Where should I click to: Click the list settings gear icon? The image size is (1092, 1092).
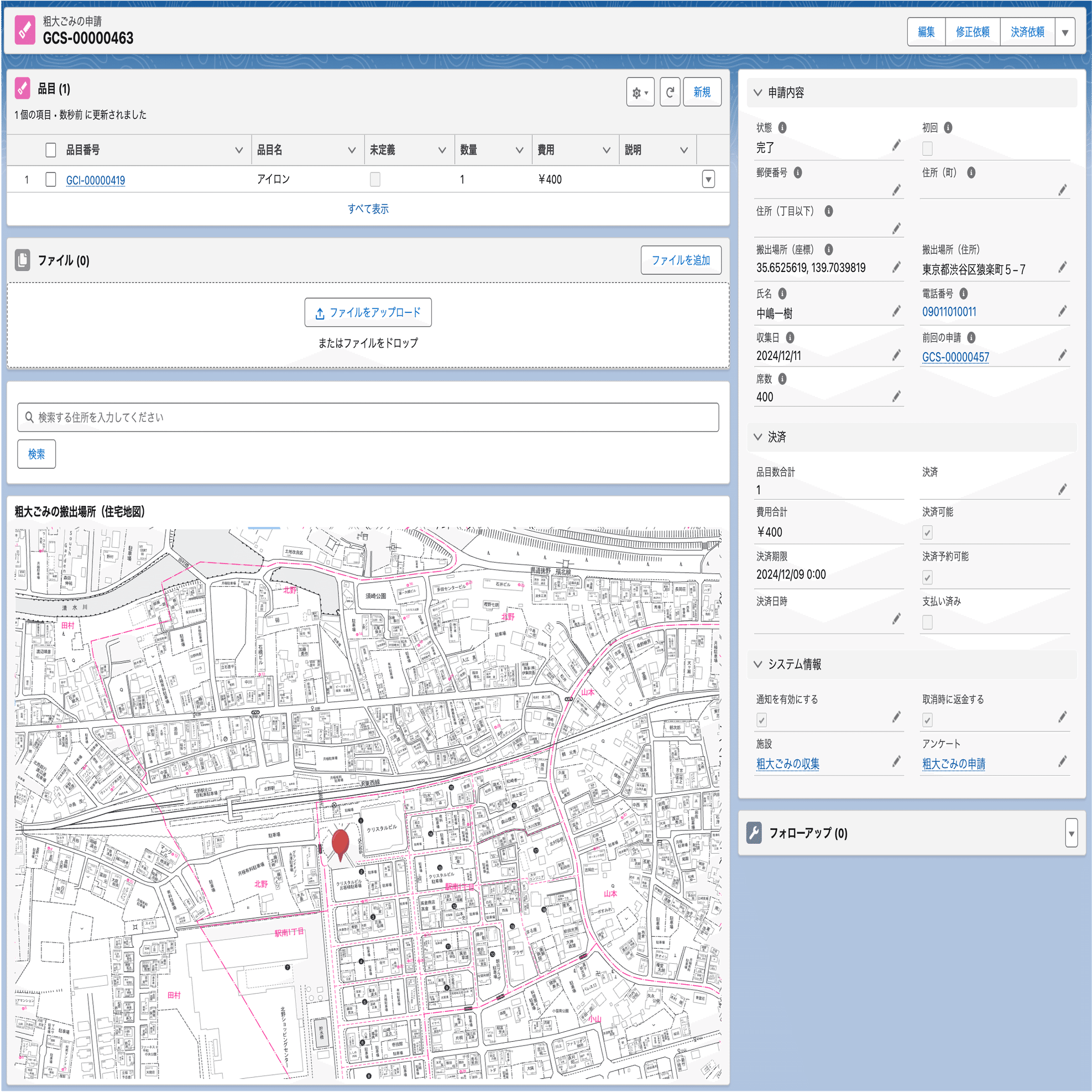(639, 92)
